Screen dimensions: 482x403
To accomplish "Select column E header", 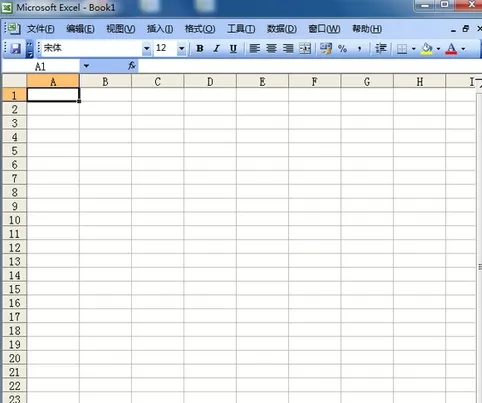I will (x=262, y=81).
